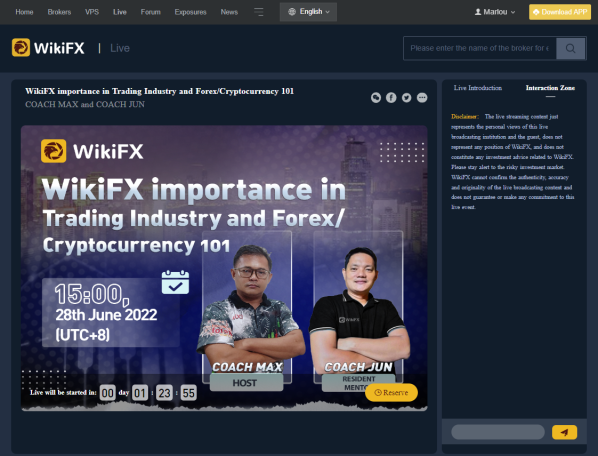598x456 pixels.
Task: Focus the broker name search field
Action: pyautogui.click(x=480, y=48)
